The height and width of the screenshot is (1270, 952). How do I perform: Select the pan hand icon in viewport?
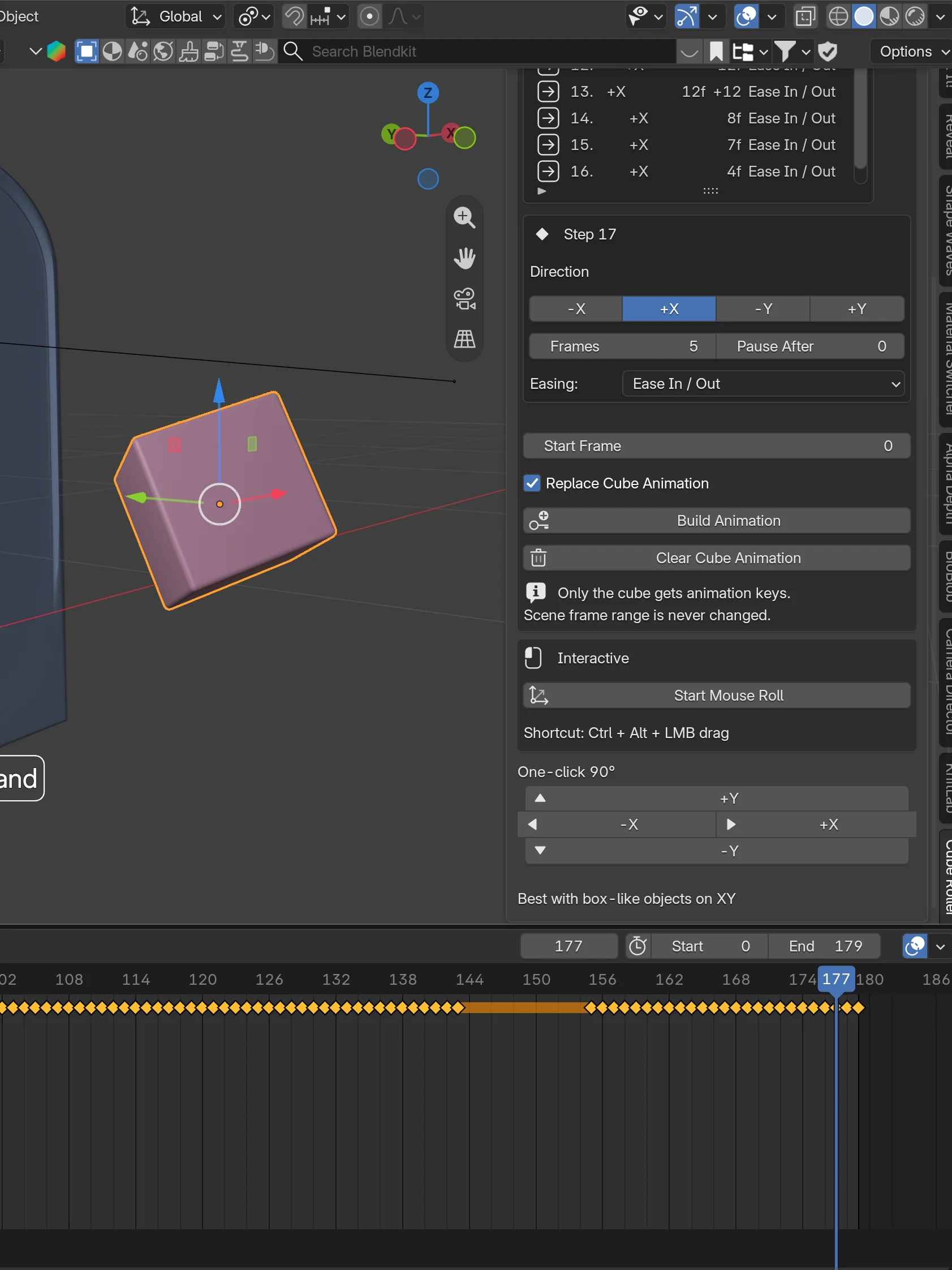coord(464,258)
